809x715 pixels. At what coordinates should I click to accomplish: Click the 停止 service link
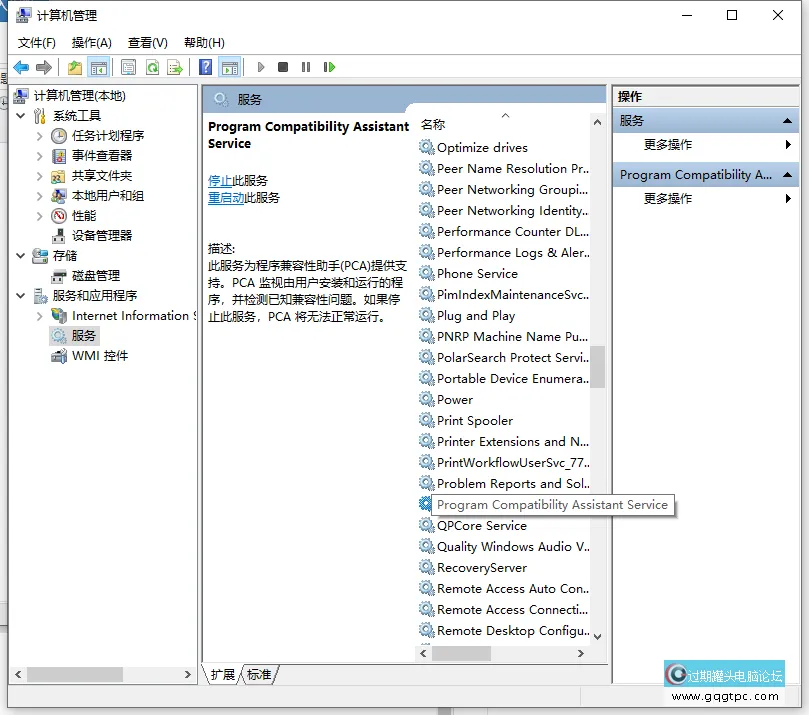click(220, 181)
